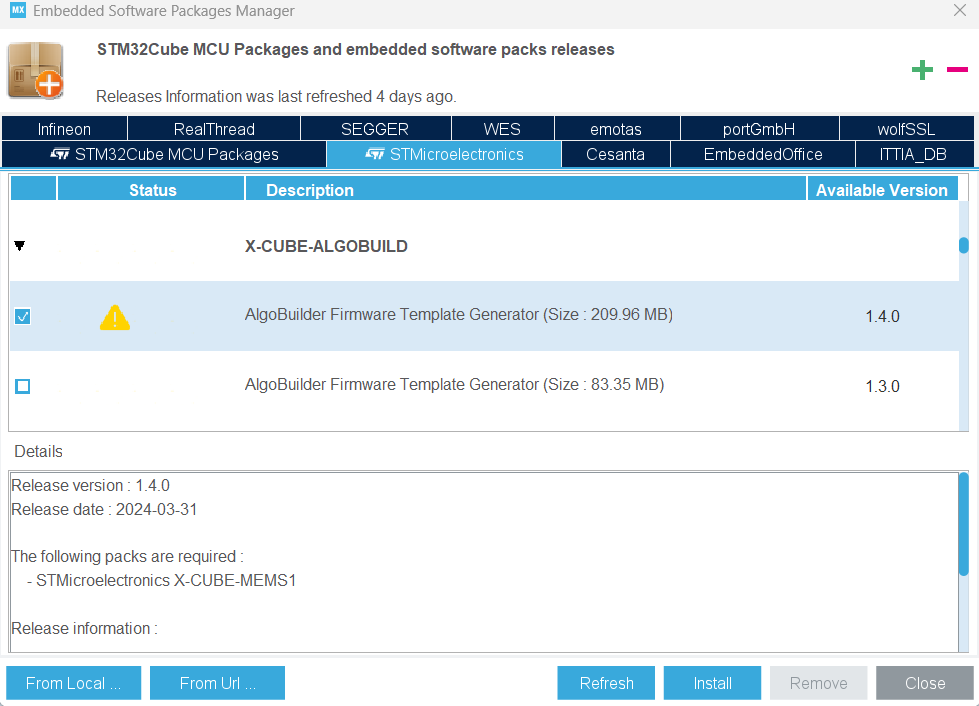979x706 pixels.
Task: Select the wolfSSL tab
Action: (x=906, y=129)
